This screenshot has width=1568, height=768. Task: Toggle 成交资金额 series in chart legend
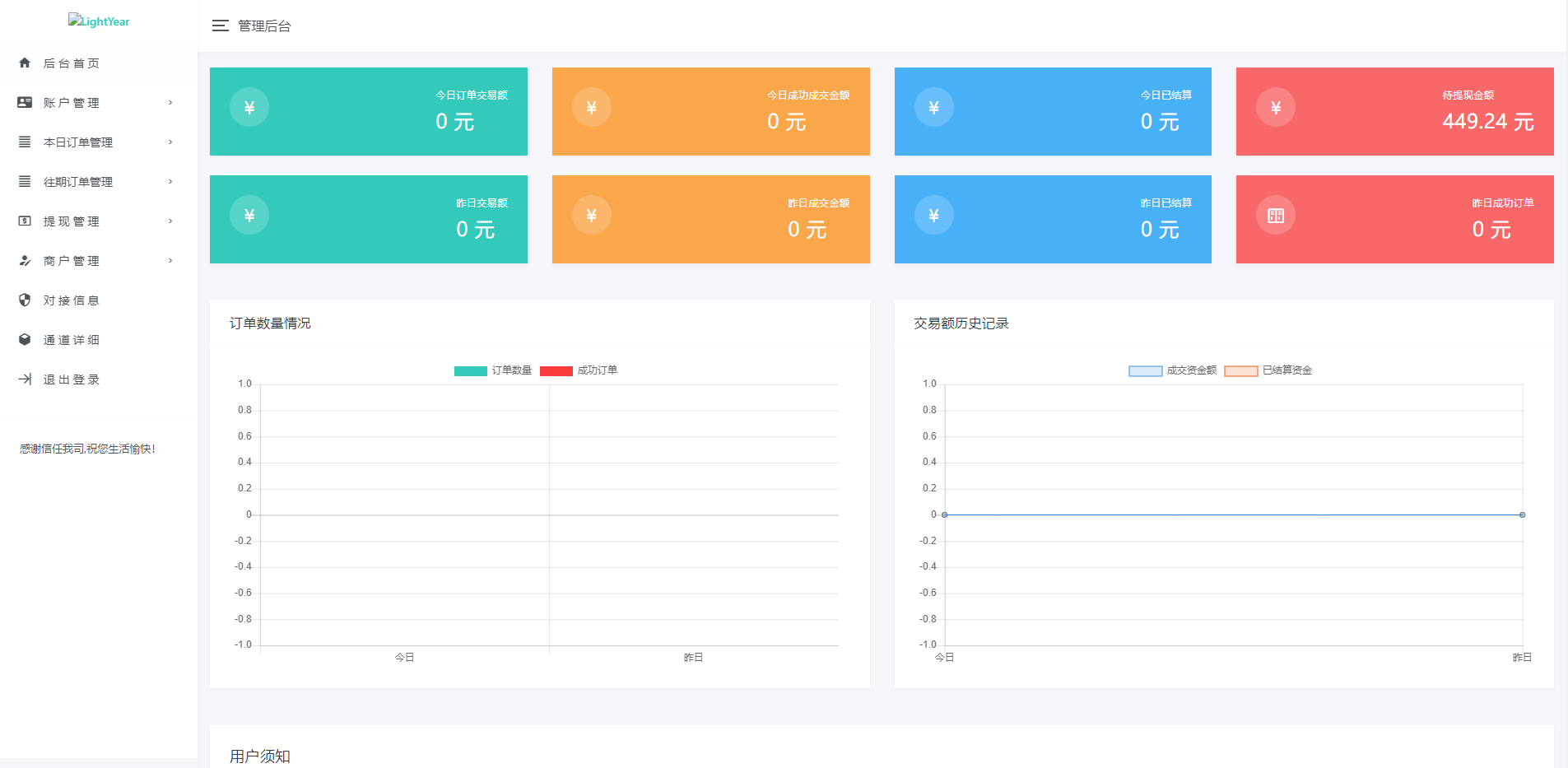click(1173, 370)
